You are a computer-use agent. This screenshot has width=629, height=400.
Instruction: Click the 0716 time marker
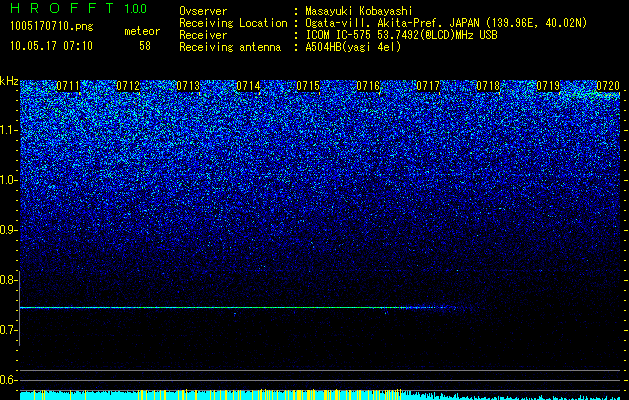tap(368, 86)
